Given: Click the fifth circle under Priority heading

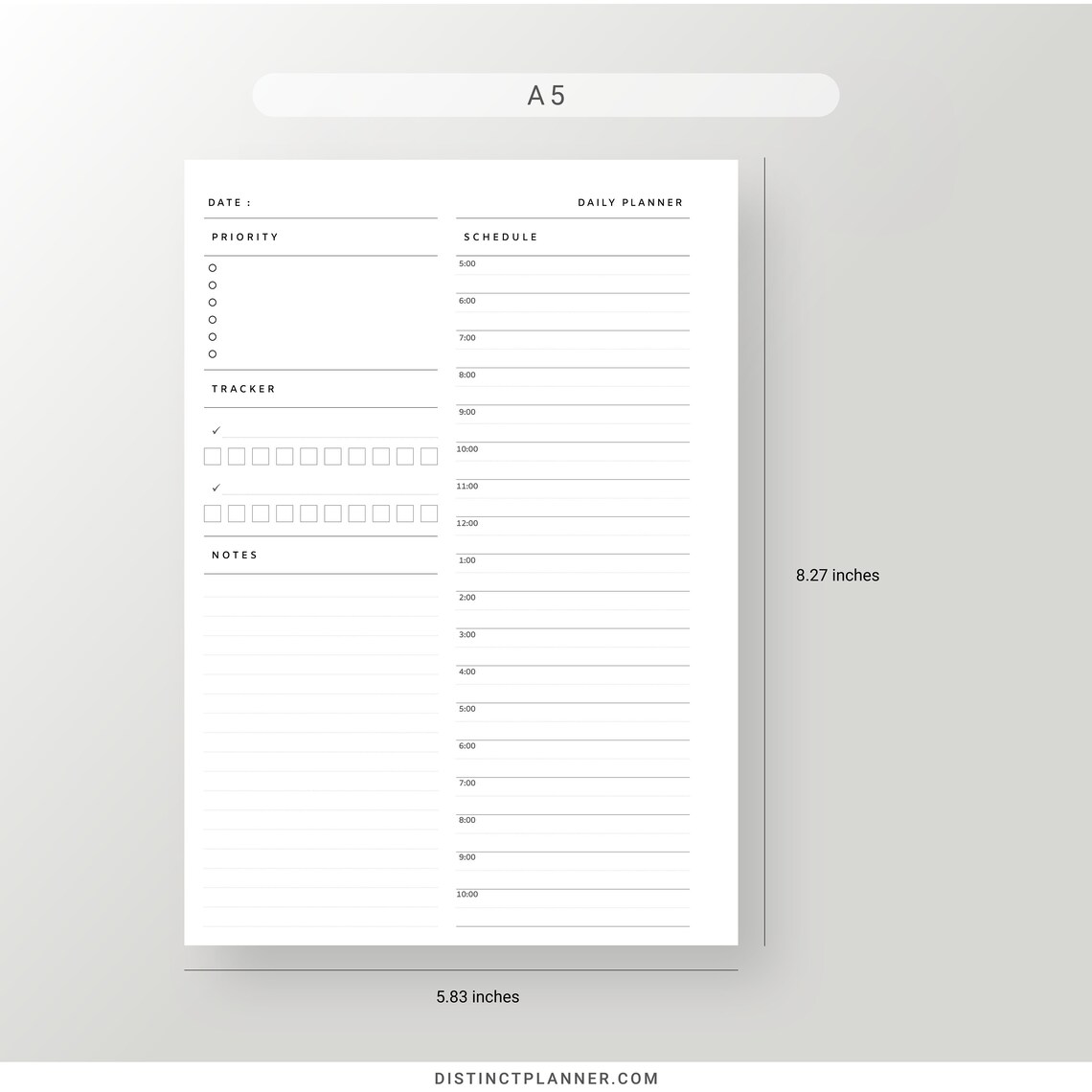Looking at the screenshot, I should click(x=212, y=336).
